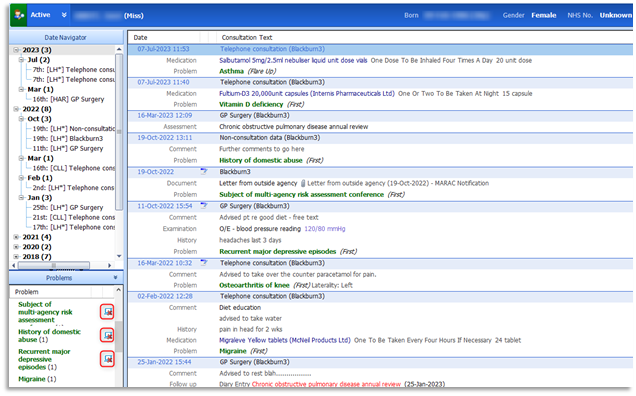Collapse the 2023 Mar (1) node above GP Surgery [HAR]
Viewport: 636px width, 396px height.
(x=21, y=89)
